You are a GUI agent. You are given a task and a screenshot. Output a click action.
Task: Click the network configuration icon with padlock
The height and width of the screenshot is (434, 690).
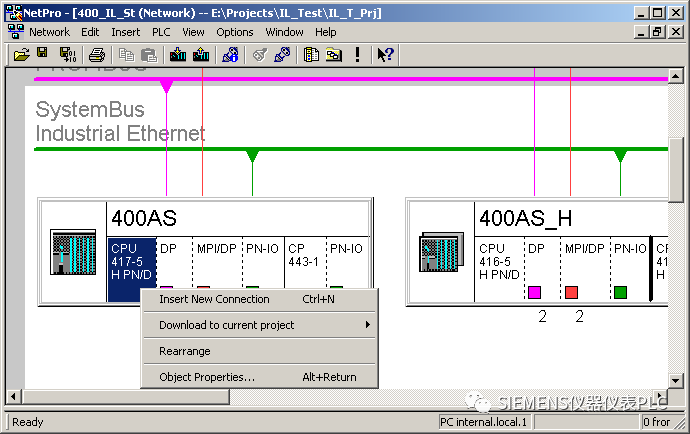[230, 55]
